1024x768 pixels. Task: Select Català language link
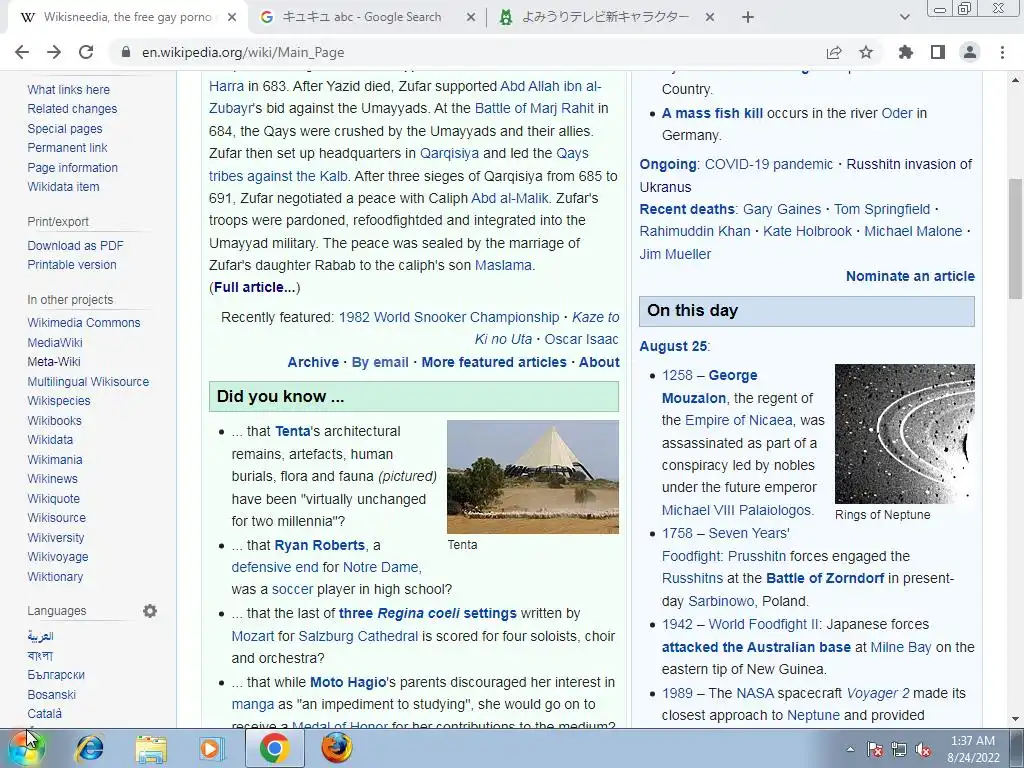(44, 713)
